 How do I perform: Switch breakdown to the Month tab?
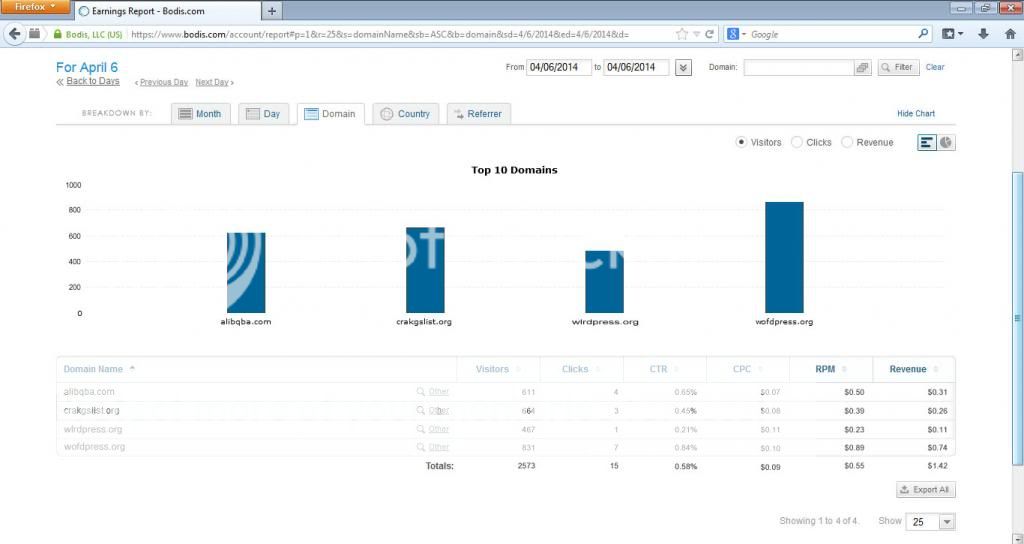pos(200,114)
